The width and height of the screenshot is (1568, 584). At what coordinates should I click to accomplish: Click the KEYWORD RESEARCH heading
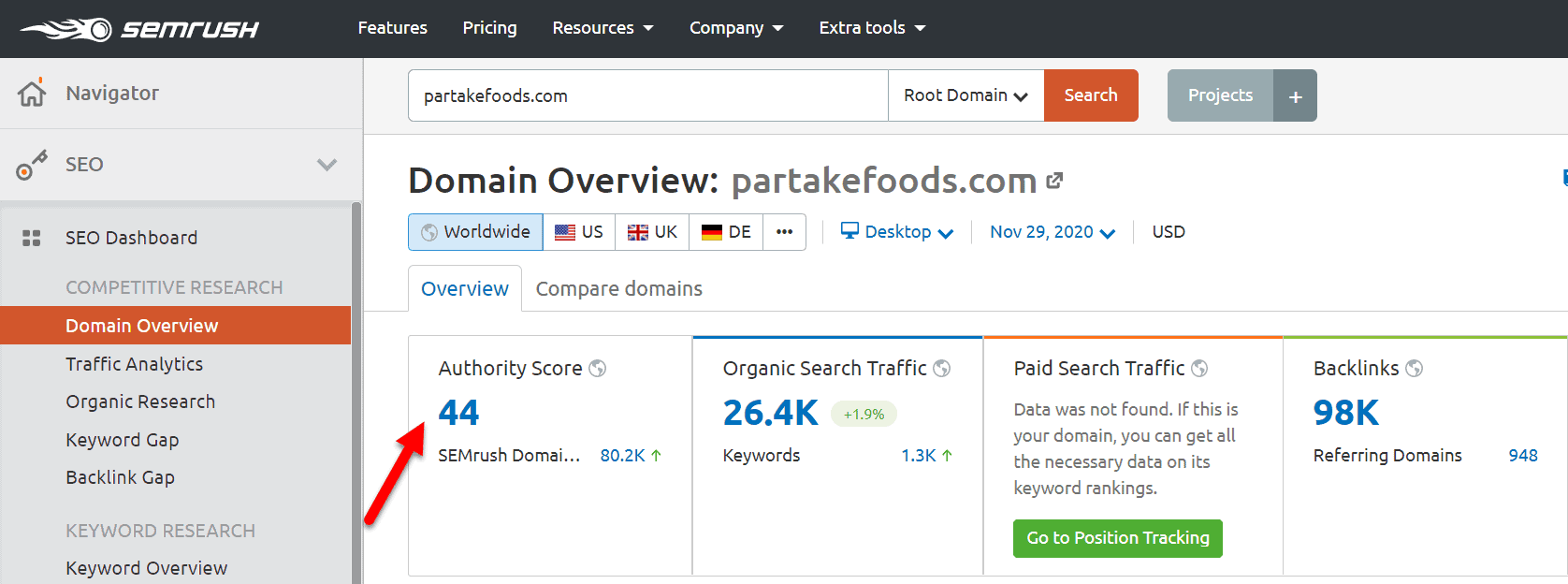click(160, 531)
